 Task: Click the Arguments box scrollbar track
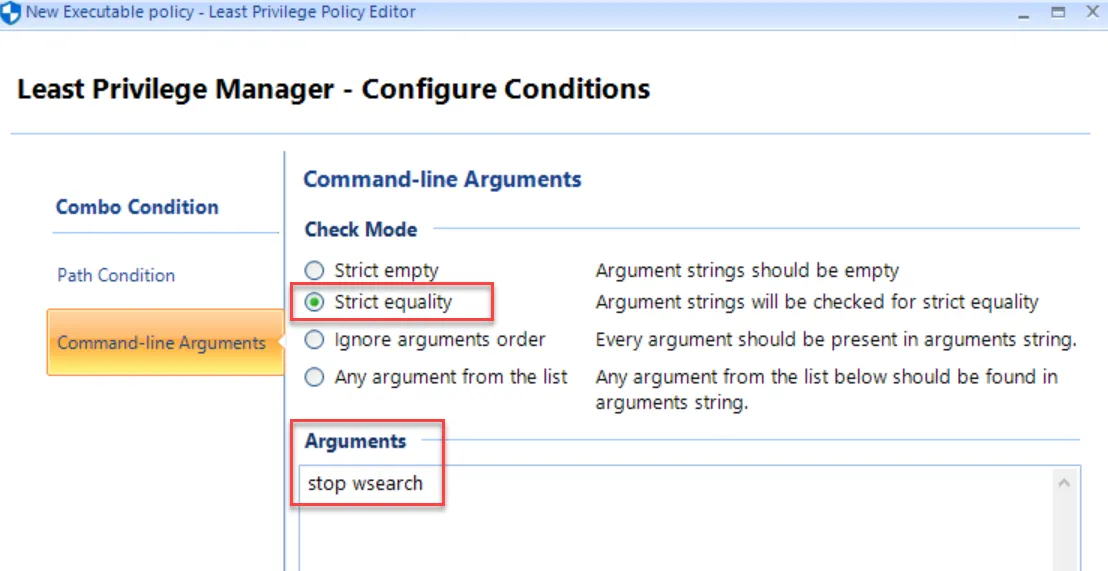pyautogui.click(x=1064, y=530)
